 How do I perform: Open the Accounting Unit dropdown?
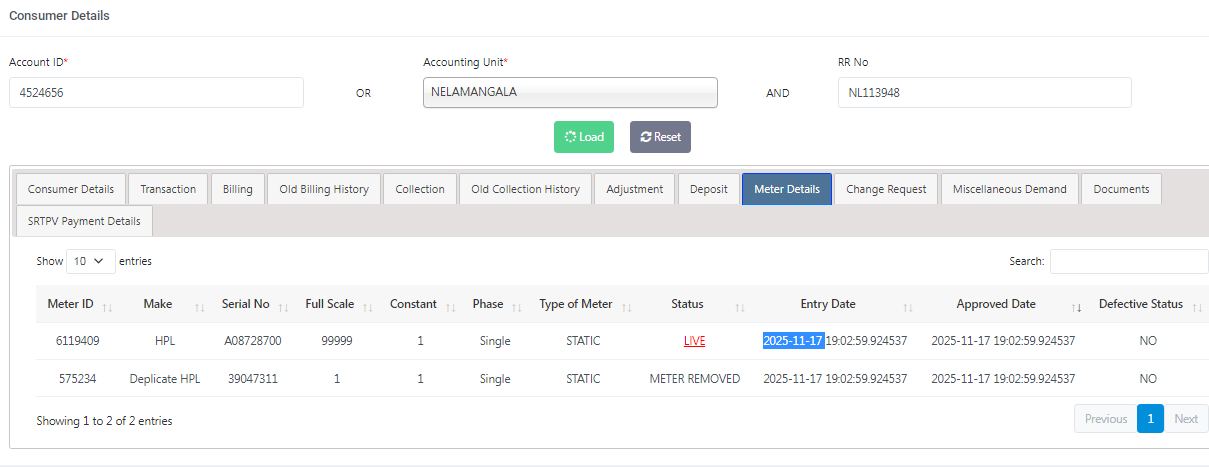[570, 92]
